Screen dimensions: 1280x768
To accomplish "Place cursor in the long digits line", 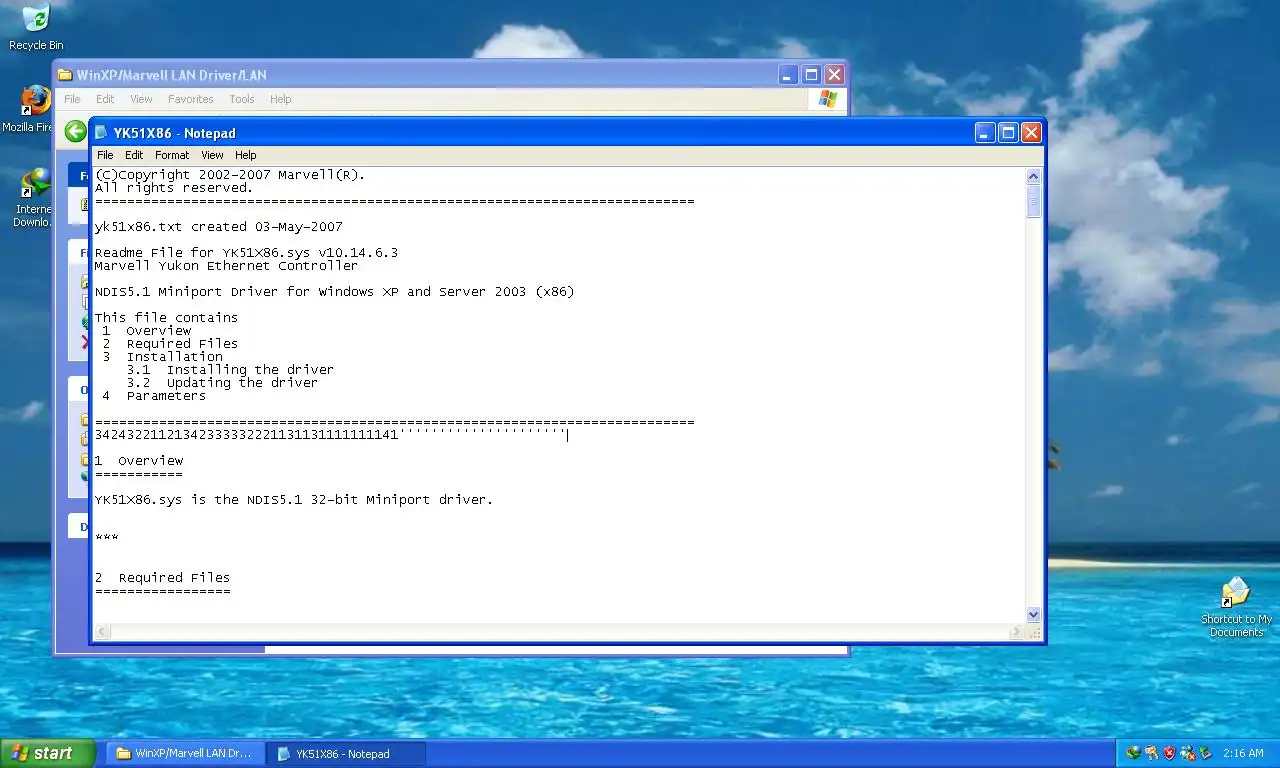I will coord(331,435).
